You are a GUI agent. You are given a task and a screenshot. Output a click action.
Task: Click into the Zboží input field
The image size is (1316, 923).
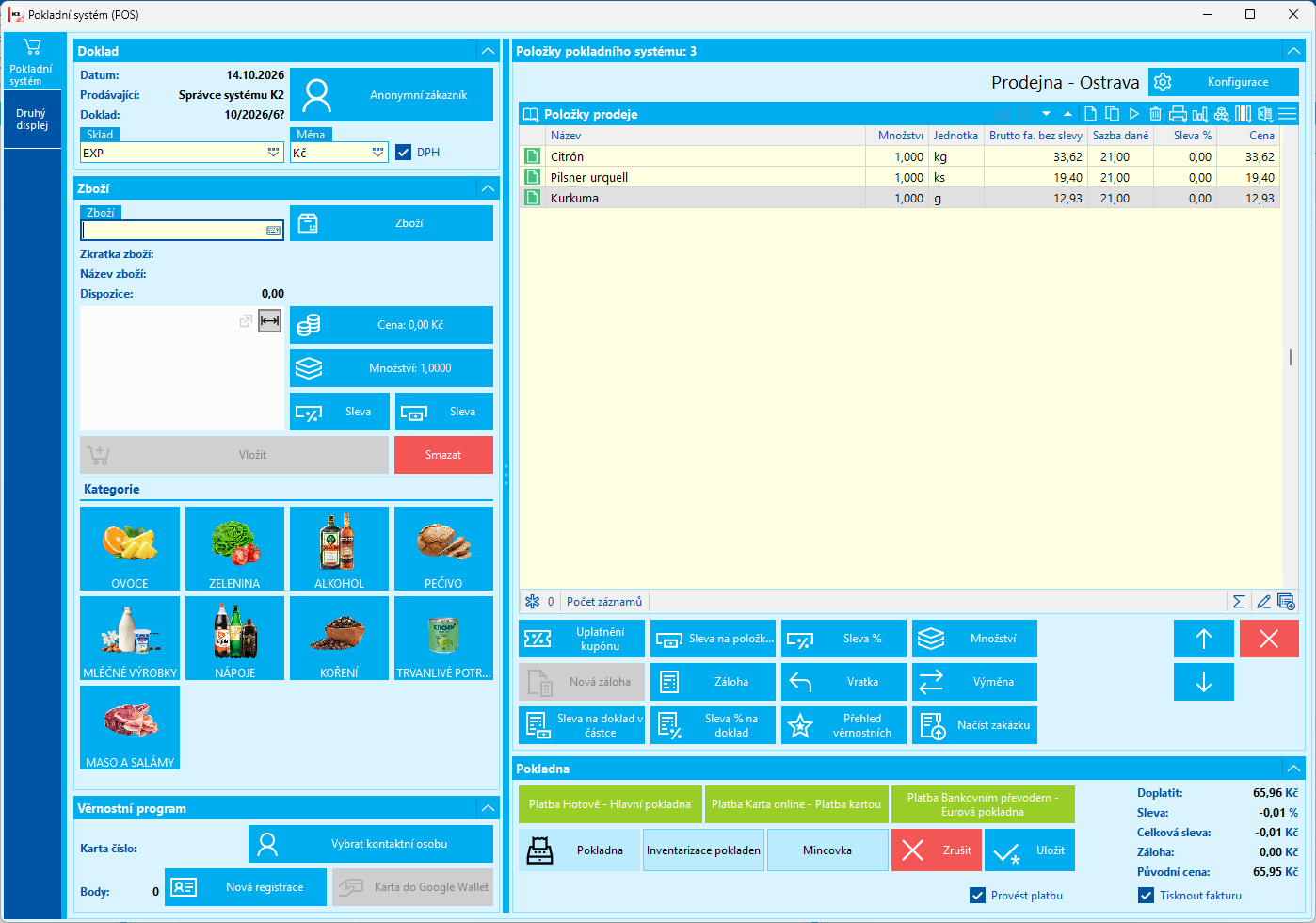(x=182, y=231)
